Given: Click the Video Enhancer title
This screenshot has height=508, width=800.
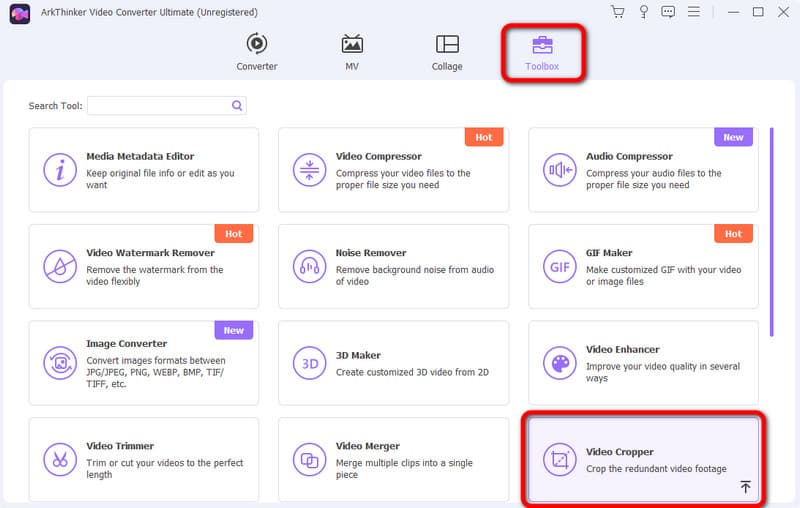Looking at the screenshot, I should coord(622,349).
